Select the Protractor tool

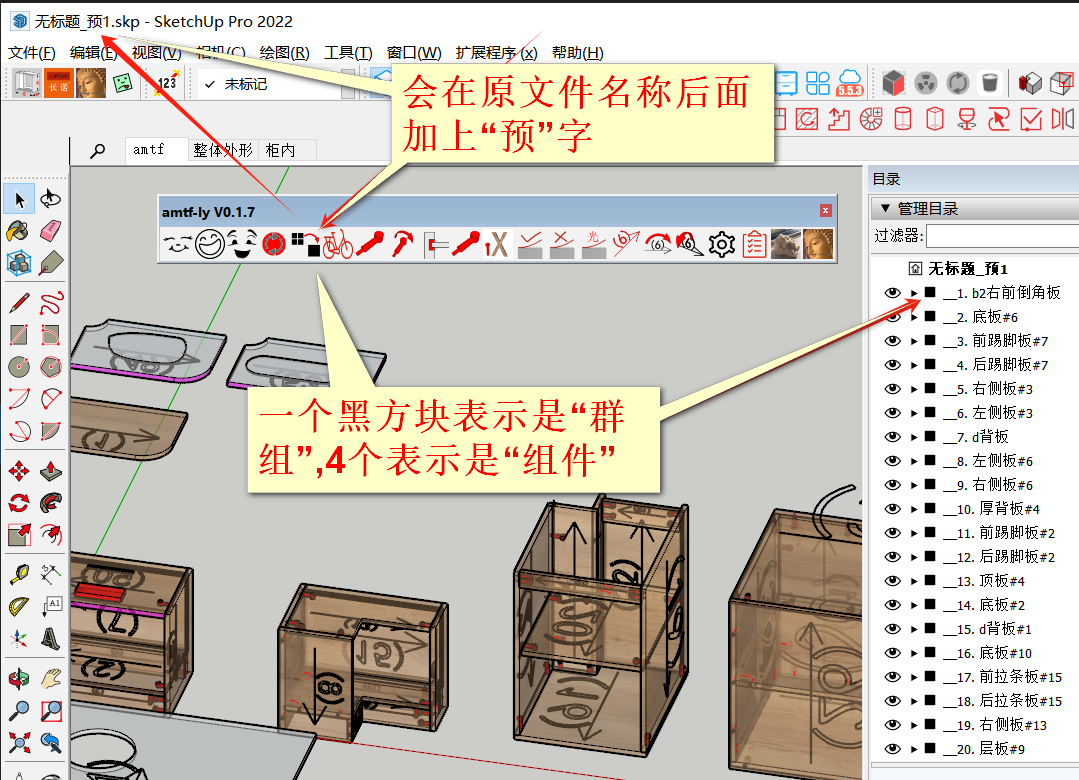18,606
